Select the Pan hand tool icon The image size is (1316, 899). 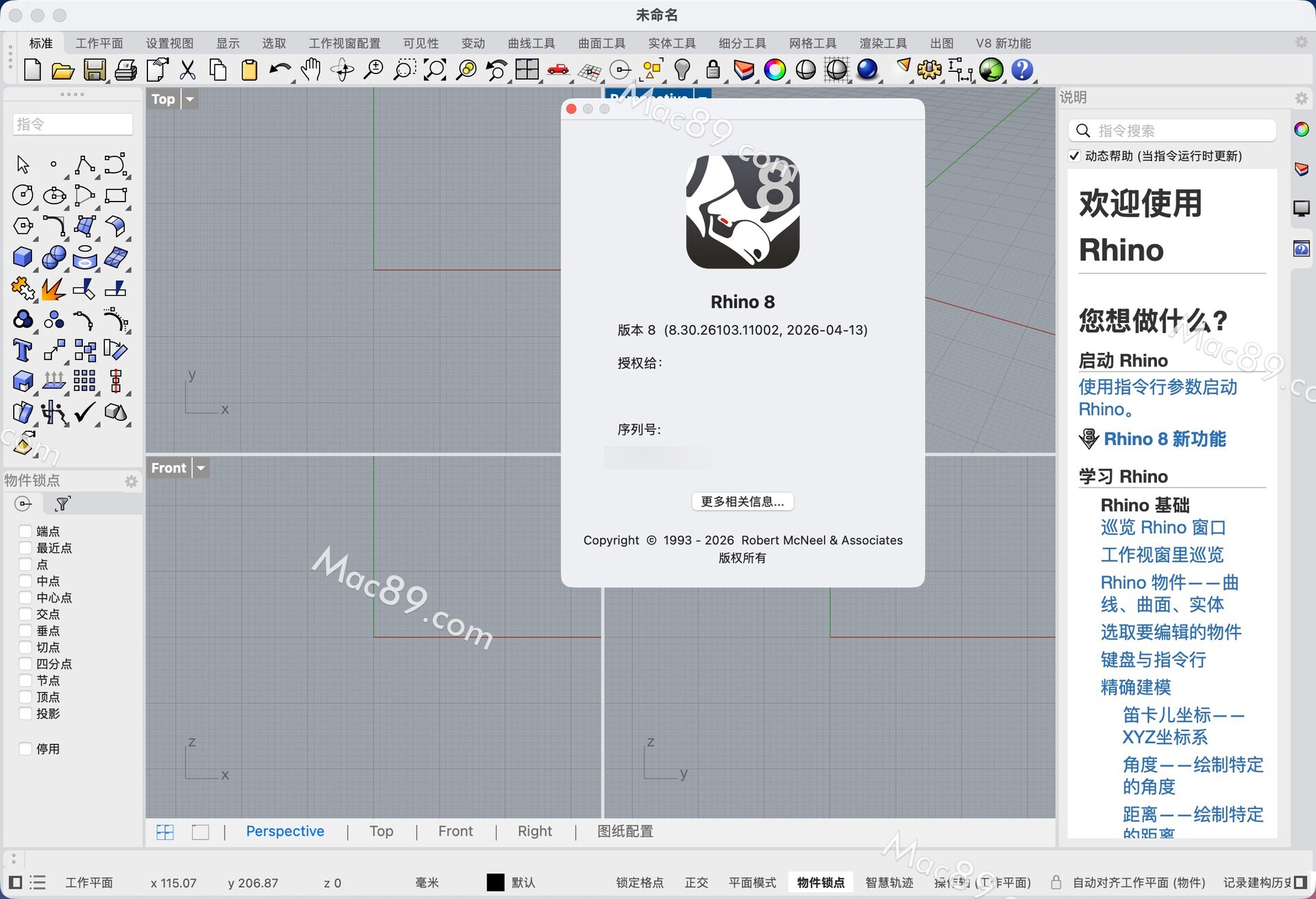[311, 70]
